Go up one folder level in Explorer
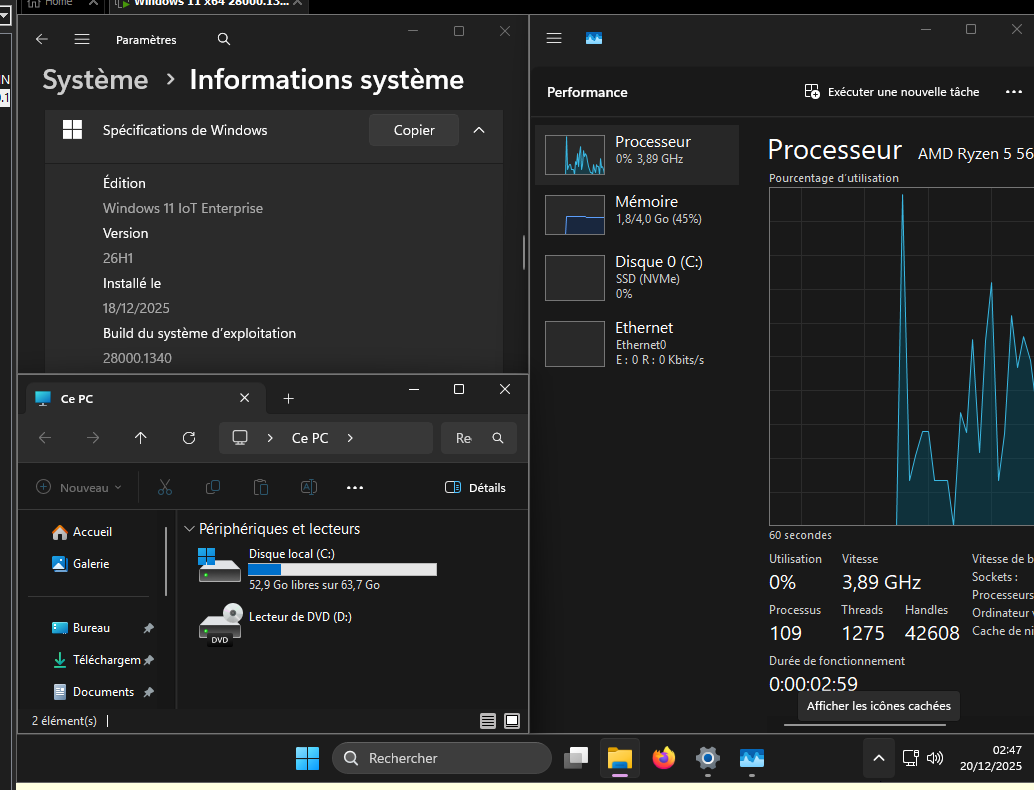1034x790 pixels. click(x=141, y=438)
